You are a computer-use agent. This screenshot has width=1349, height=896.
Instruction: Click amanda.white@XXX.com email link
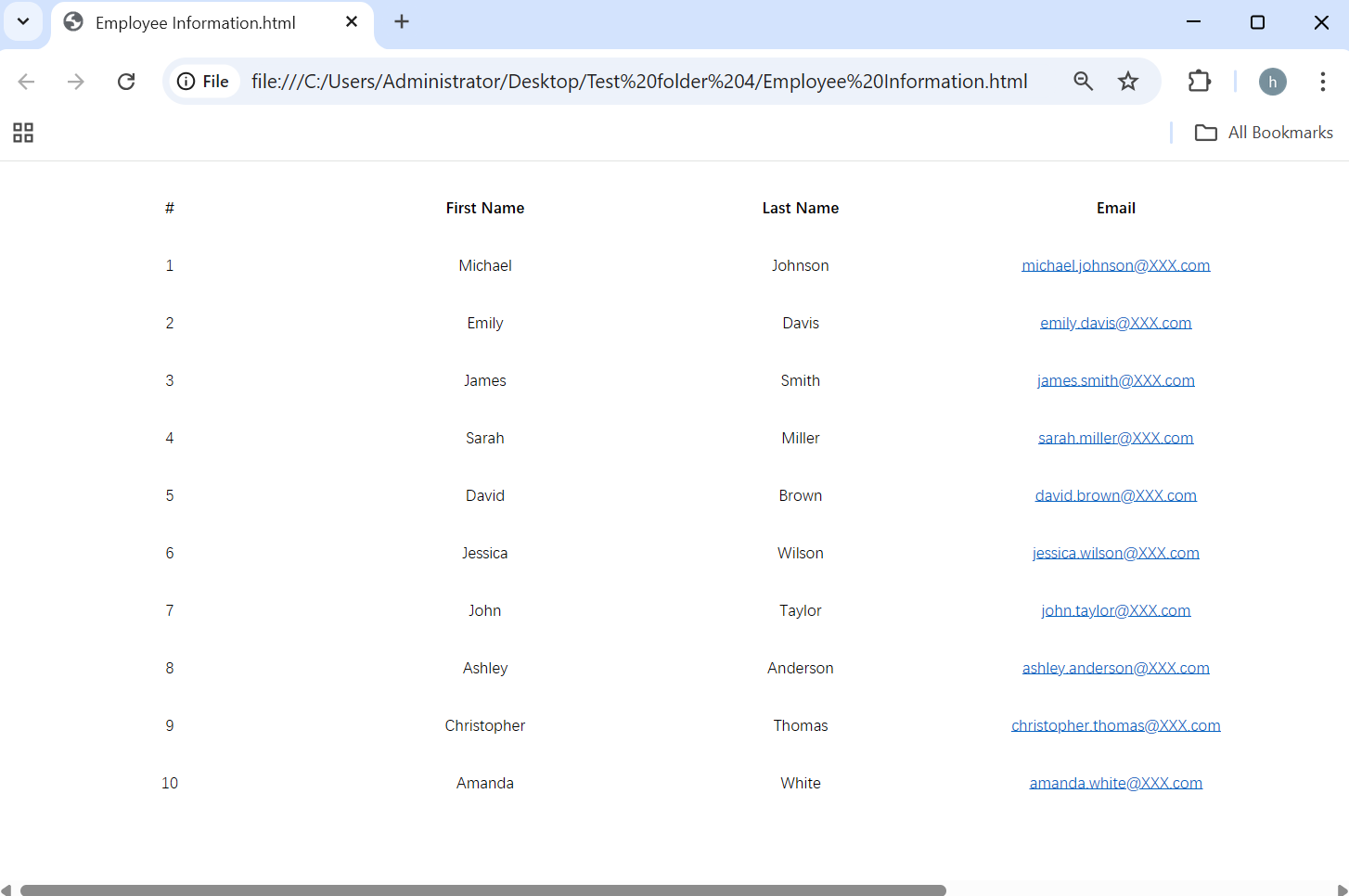(1115, 783)
